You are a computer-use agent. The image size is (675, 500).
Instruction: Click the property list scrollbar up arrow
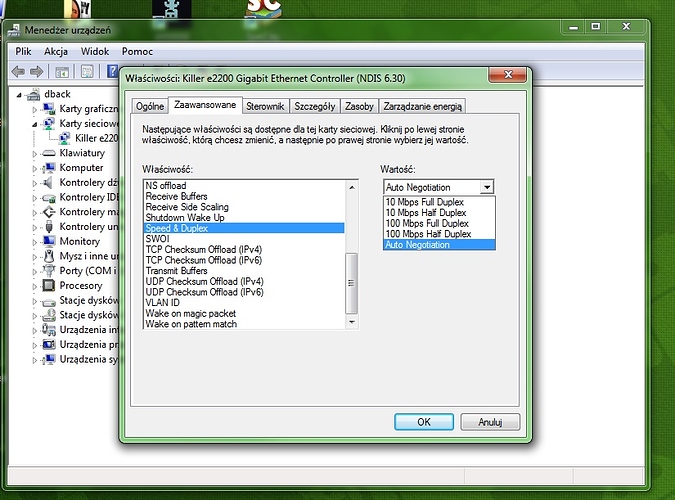pyautogui.click(x=352, y=187)
